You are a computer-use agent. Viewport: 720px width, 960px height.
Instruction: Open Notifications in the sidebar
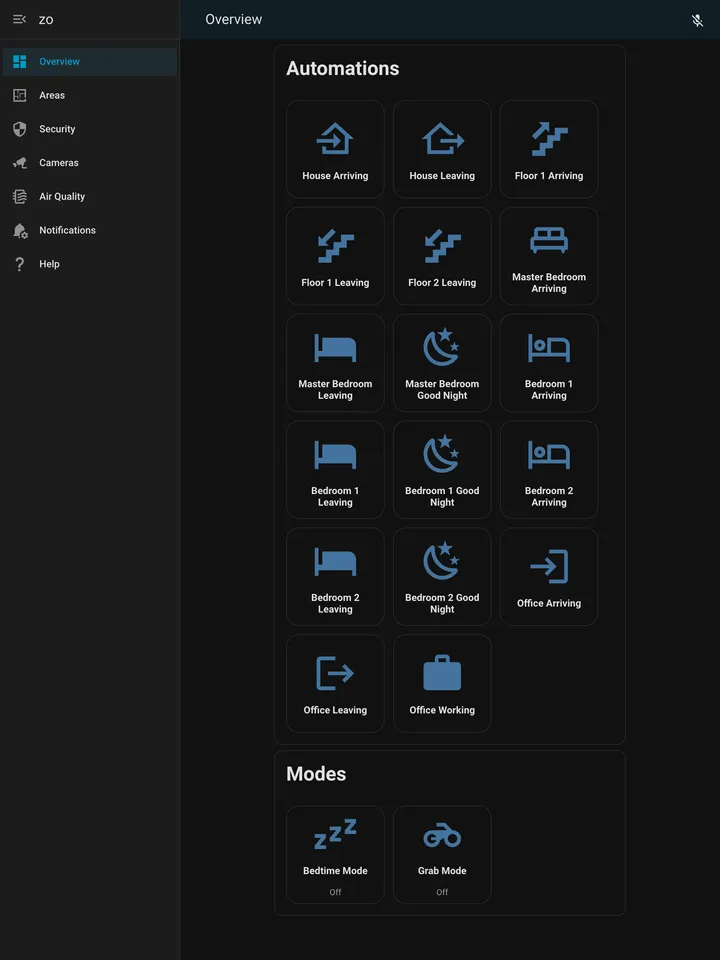coord(90,230)
